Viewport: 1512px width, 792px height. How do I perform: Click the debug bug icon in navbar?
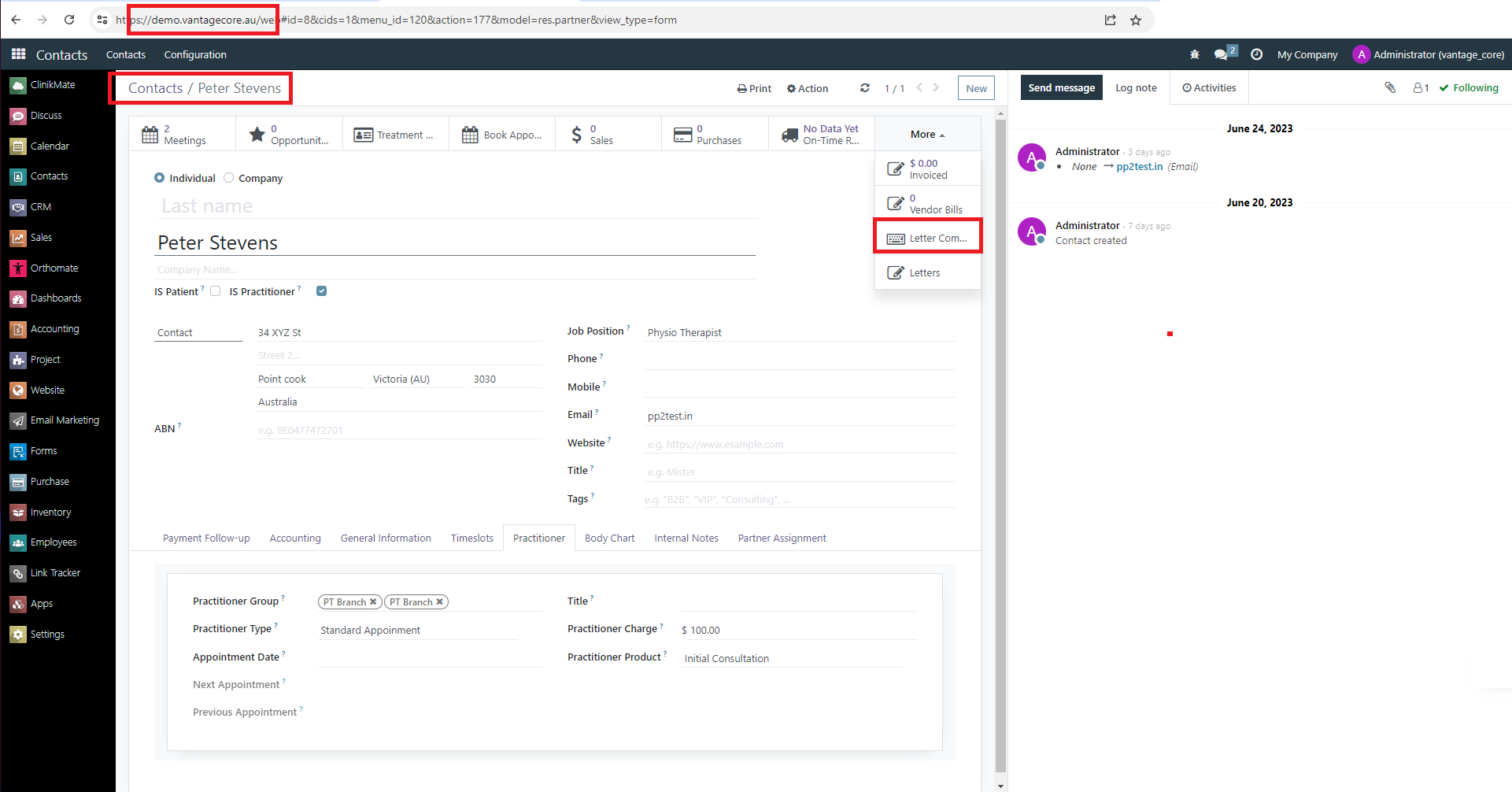click(x=1195, y=54)
